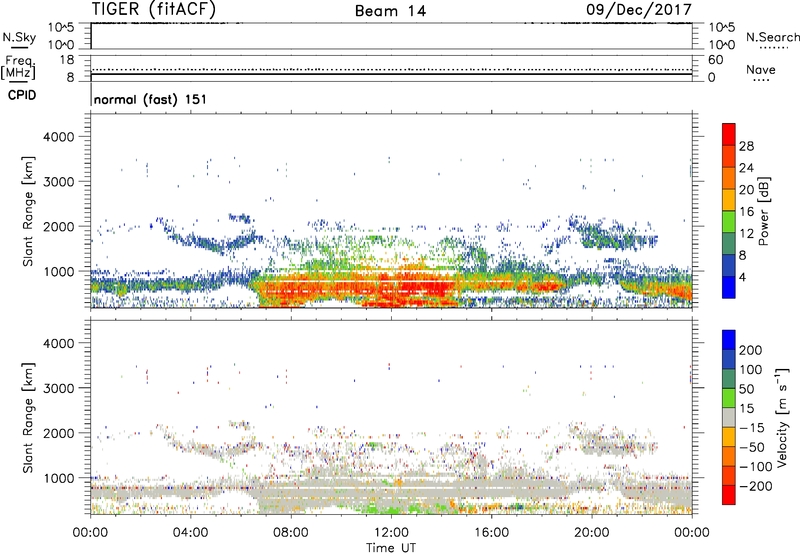
Task: Click the -100 velocity colorbar label
Action: (x=756, y=467)
